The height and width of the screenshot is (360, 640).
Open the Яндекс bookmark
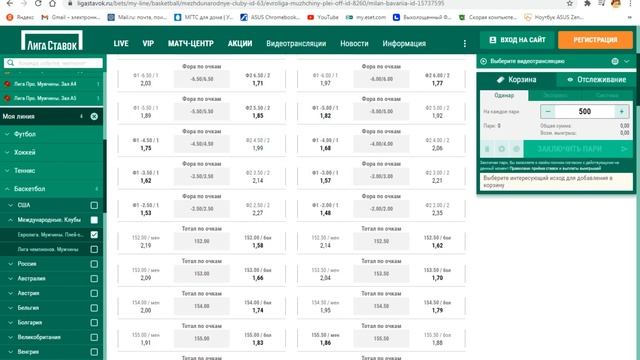[20, 17]
